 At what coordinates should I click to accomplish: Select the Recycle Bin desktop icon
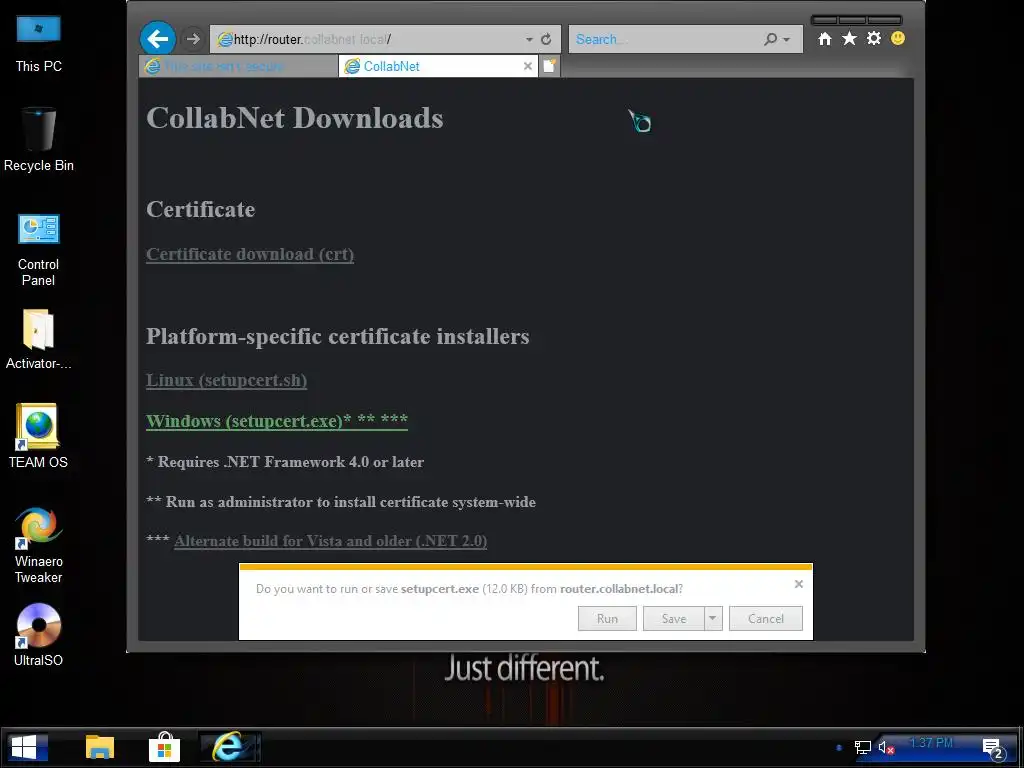pyautogui.click(x=39, y=140)
